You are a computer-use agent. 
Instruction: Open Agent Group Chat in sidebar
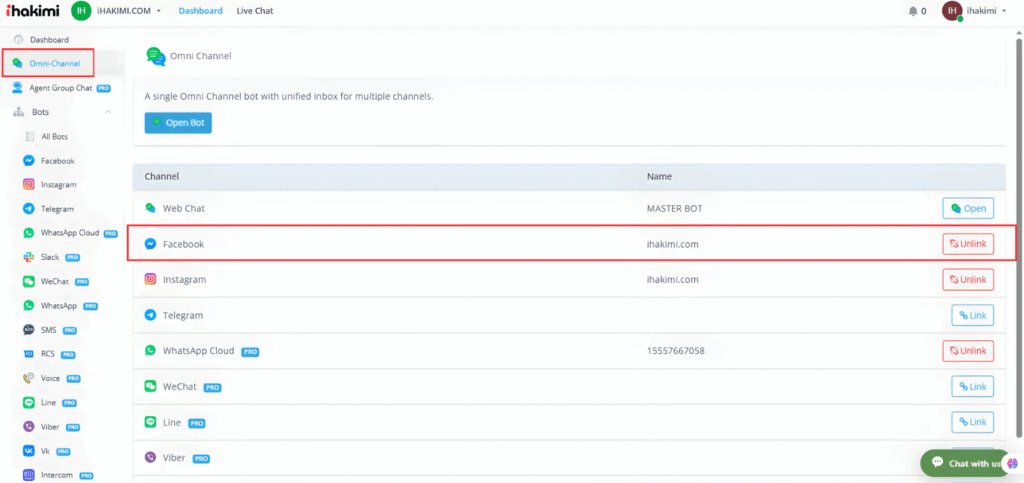tap(60, 88)
